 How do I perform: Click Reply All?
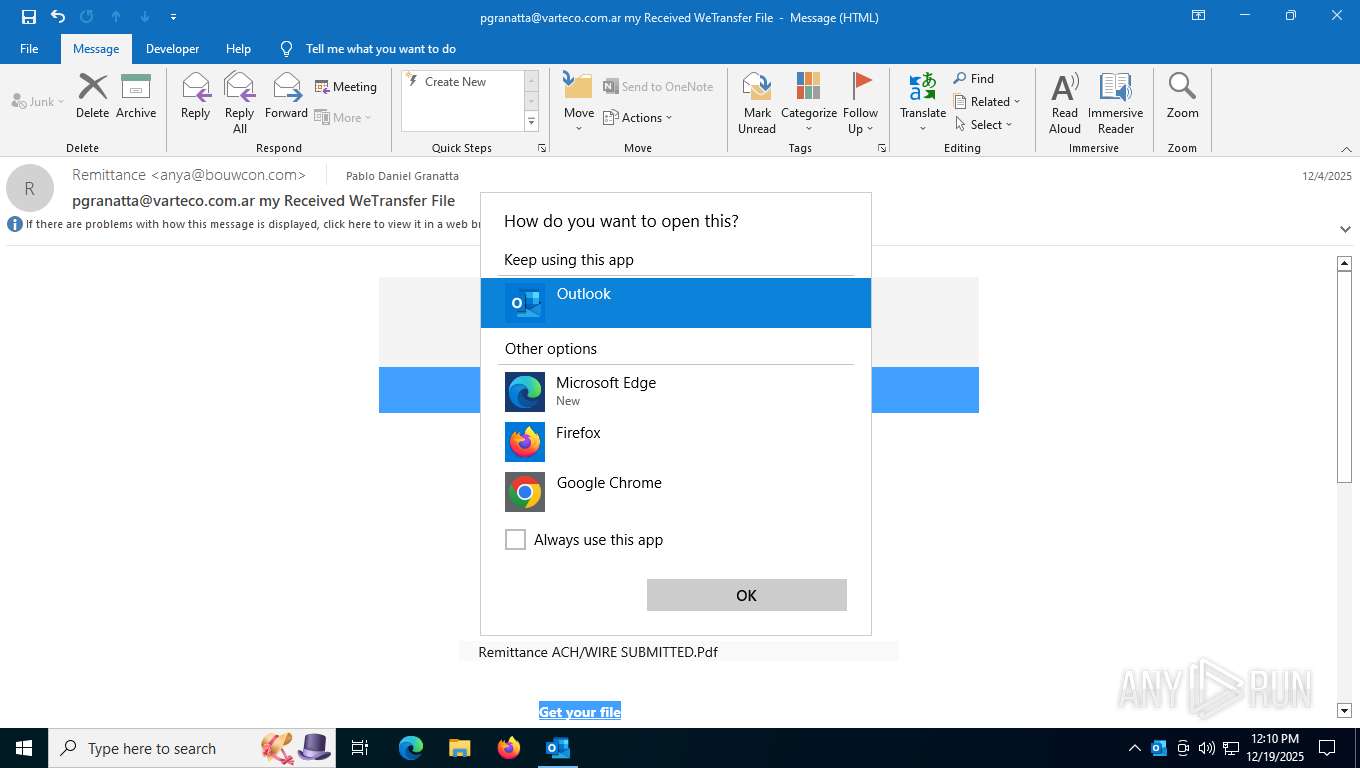pos(240,102)
